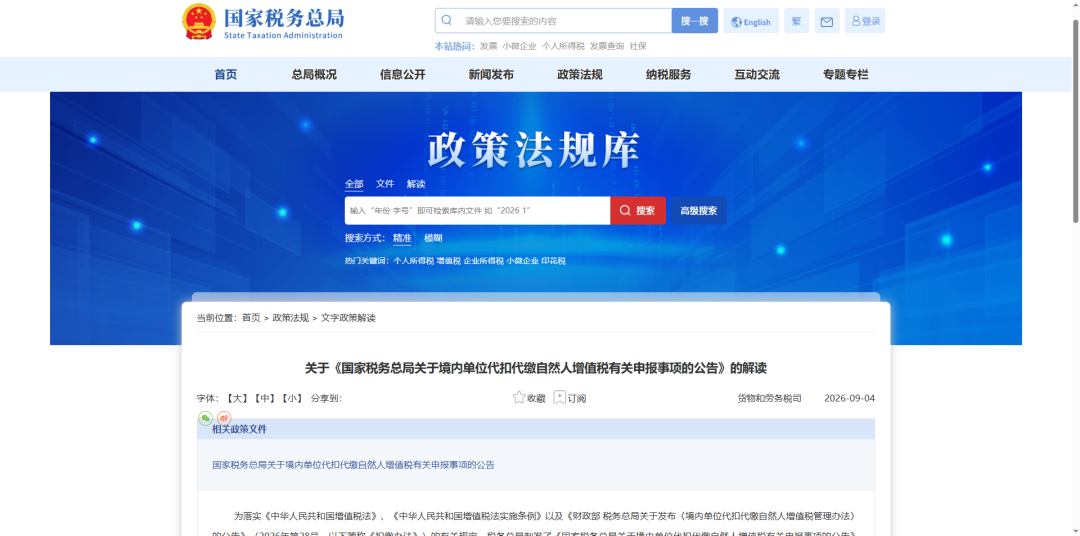
Task: Click date text 2026-09-04
Action: click(849, 398)
